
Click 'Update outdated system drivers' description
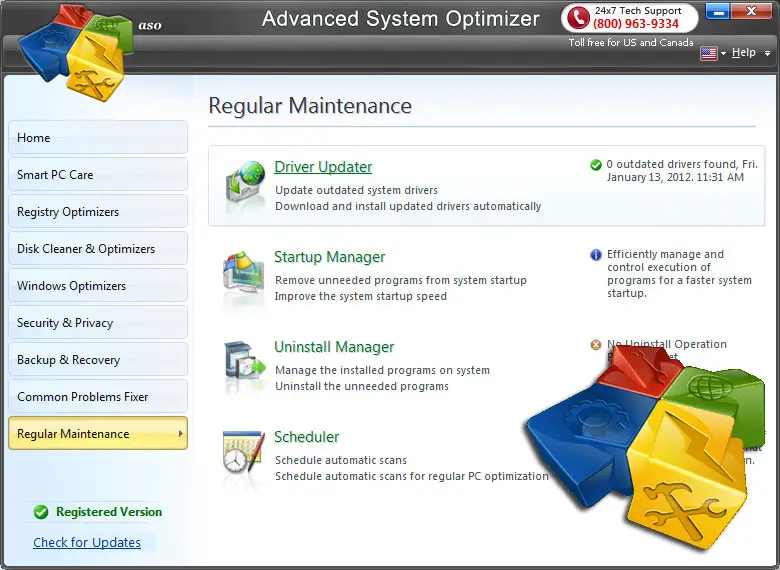[356, 190]
